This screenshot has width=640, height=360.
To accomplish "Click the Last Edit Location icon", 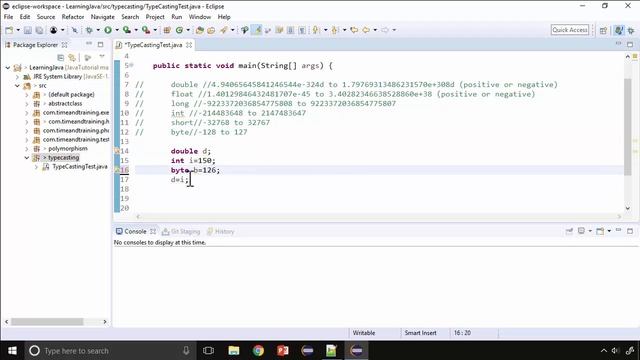I will 354,30.
